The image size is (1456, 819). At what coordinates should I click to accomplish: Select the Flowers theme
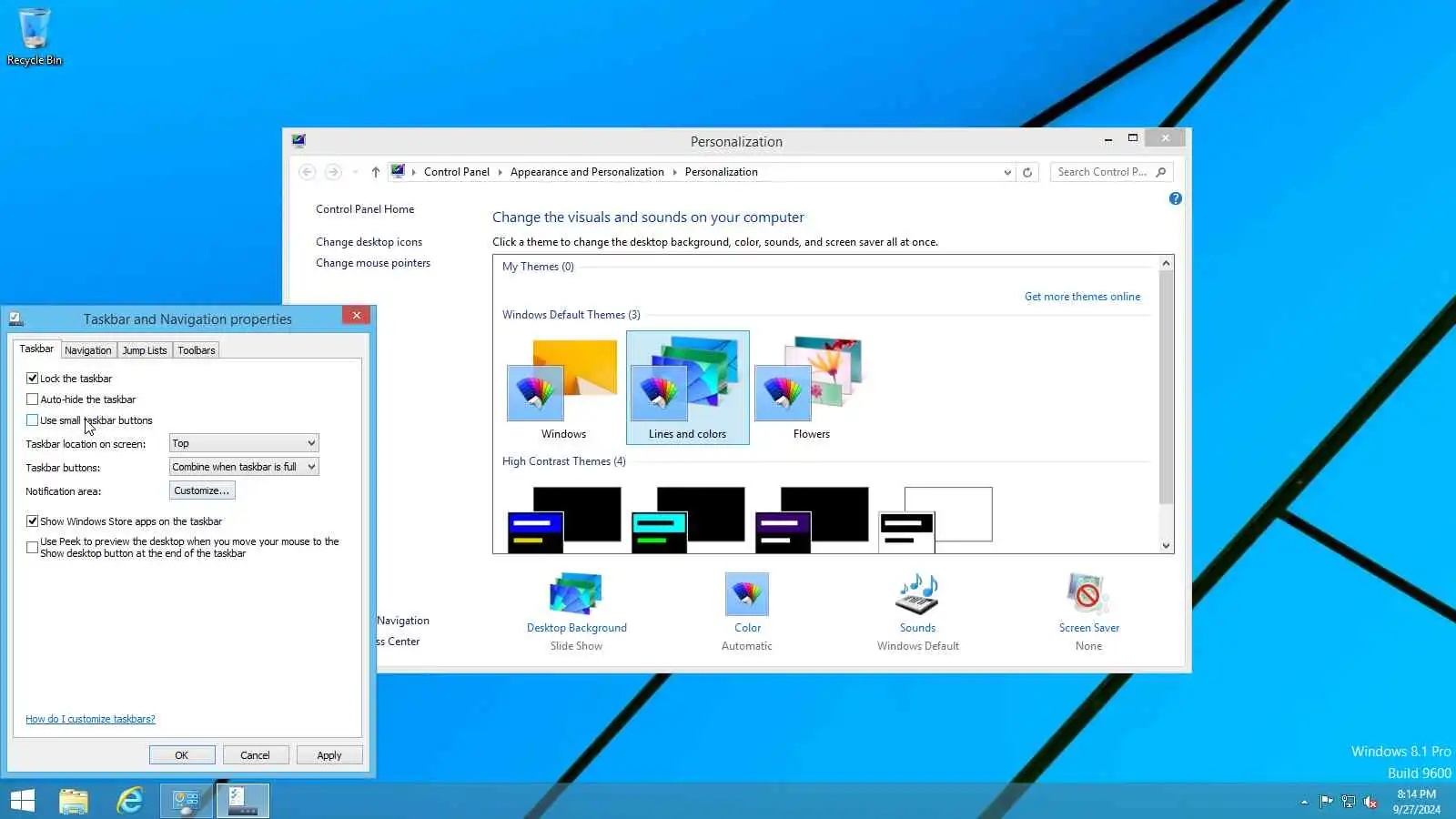[811, 389]
